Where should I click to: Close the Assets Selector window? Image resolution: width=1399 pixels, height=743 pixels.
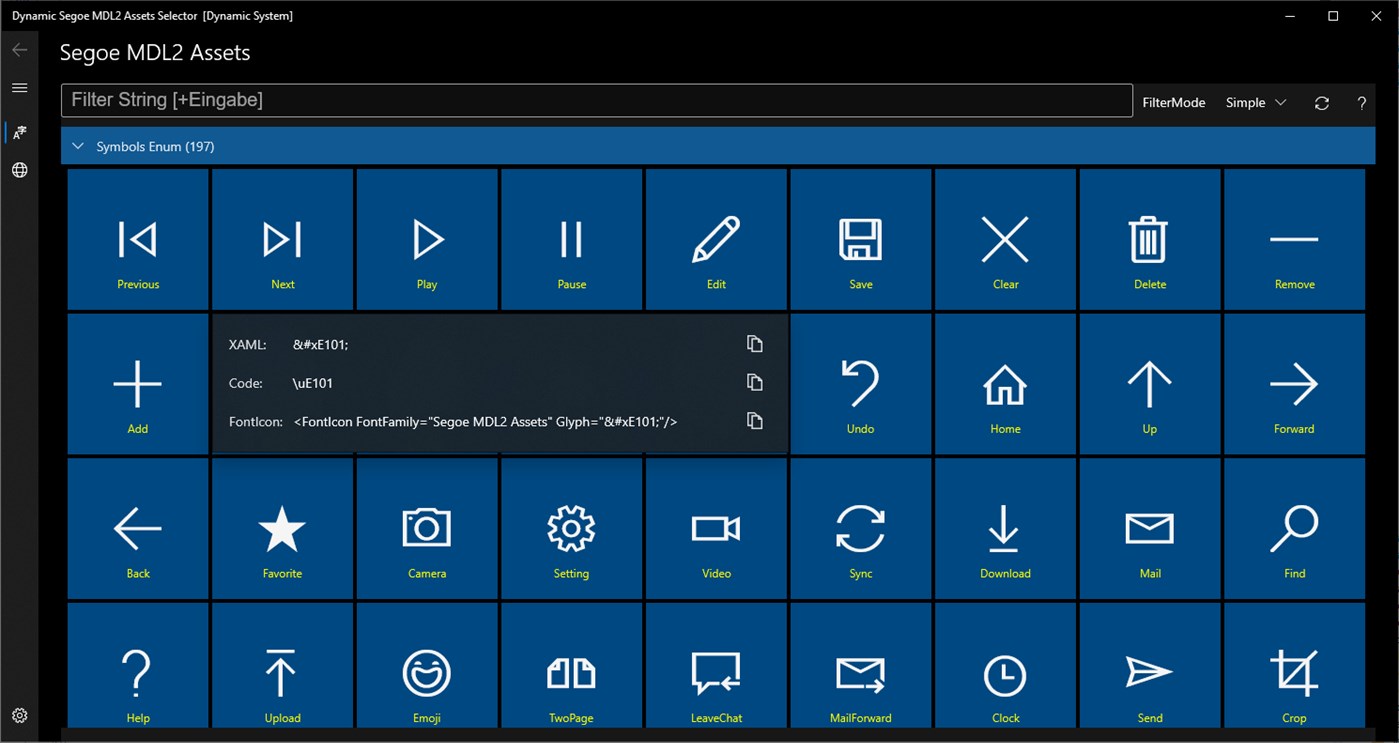[1377, 16]
